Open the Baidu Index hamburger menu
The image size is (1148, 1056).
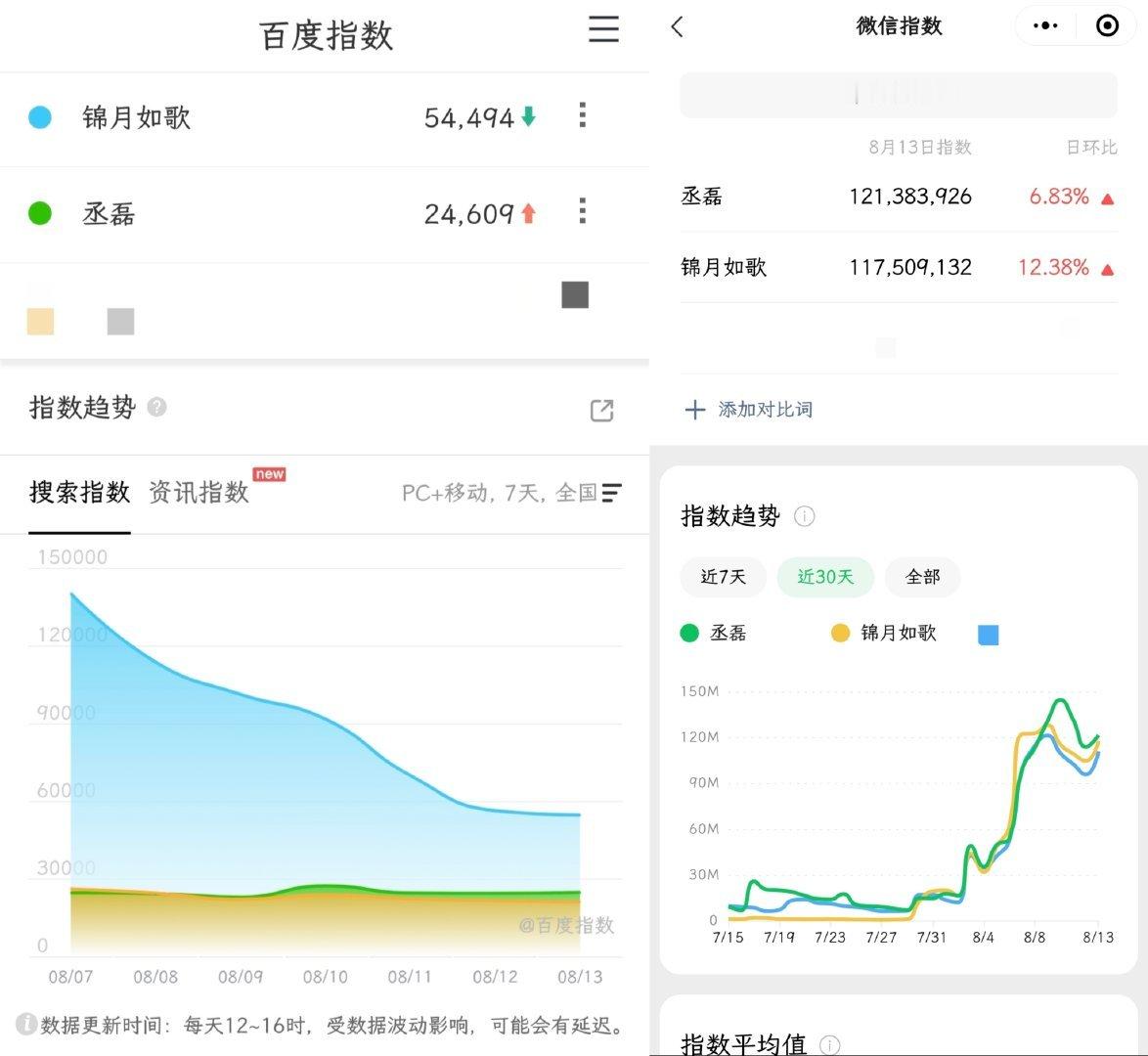pos(603,28)
